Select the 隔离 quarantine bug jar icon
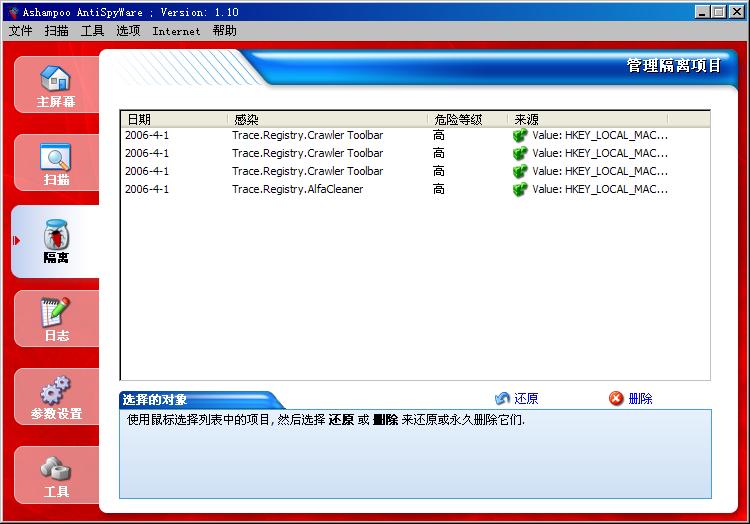Image resolution: width=750 pixels, height=524 pixels. [x=56, y=234]
